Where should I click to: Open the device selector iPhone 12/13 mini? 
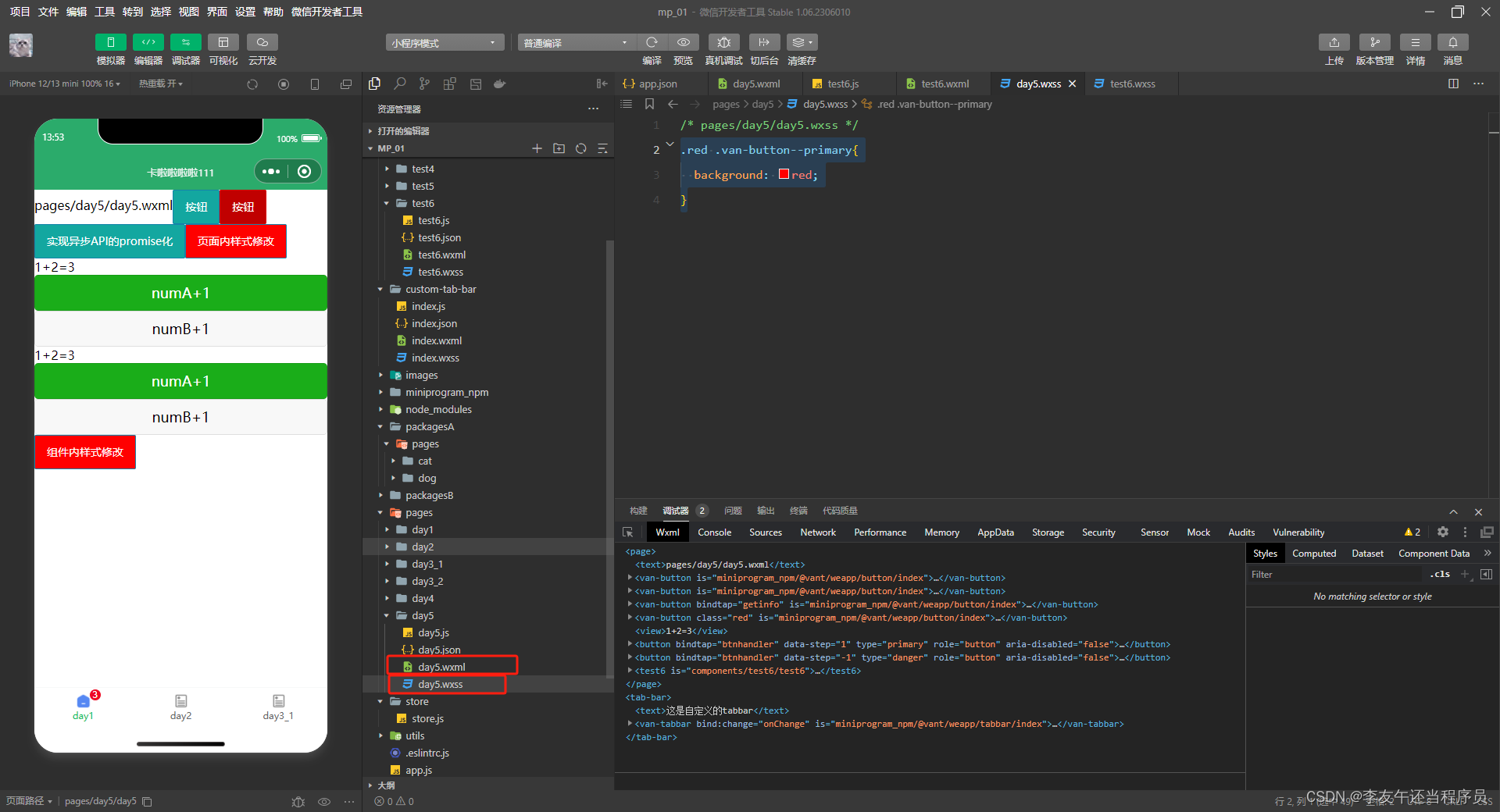(x=64, y=84)
